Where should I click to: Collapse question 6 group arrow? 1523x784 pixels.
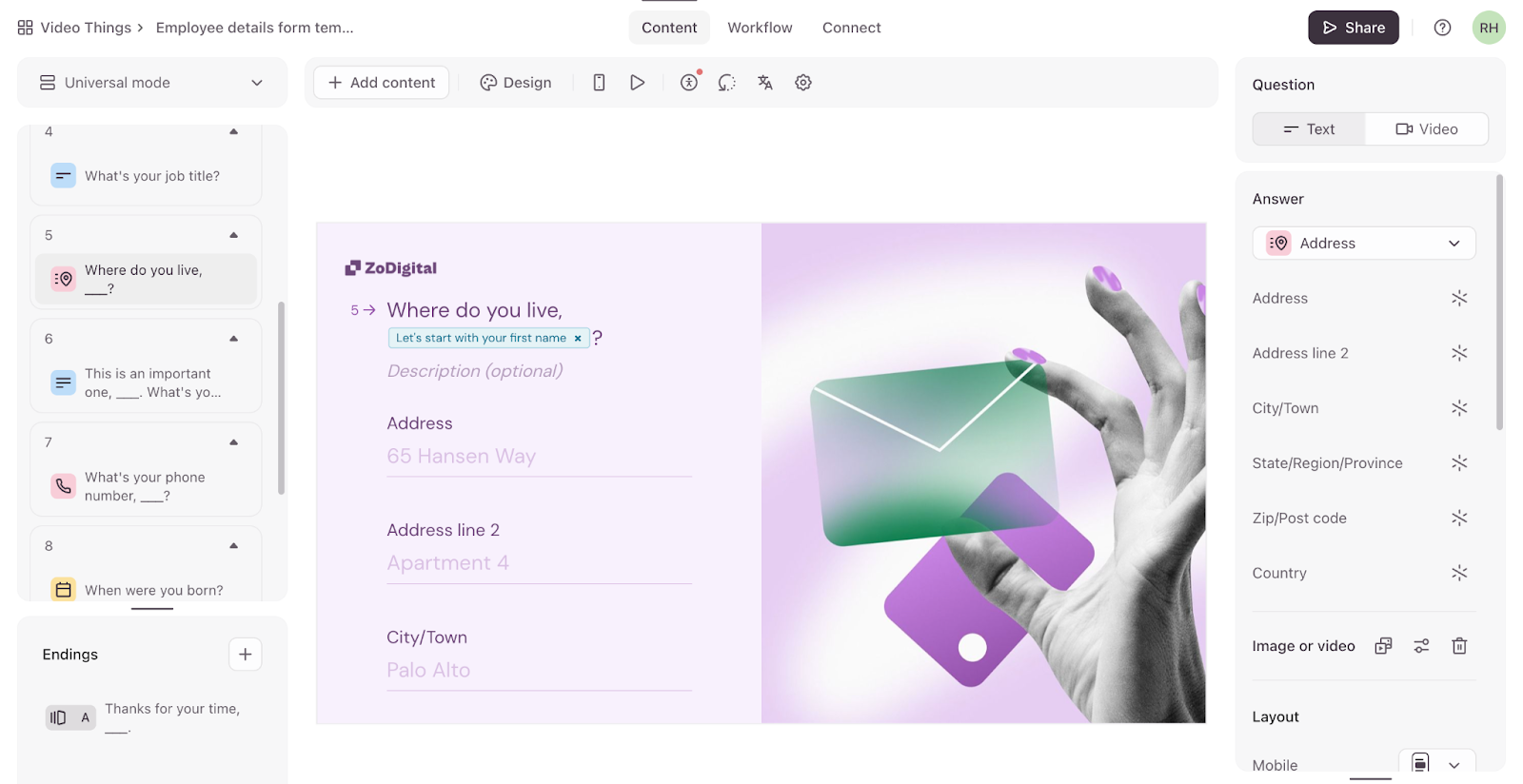tap(234, 339)
